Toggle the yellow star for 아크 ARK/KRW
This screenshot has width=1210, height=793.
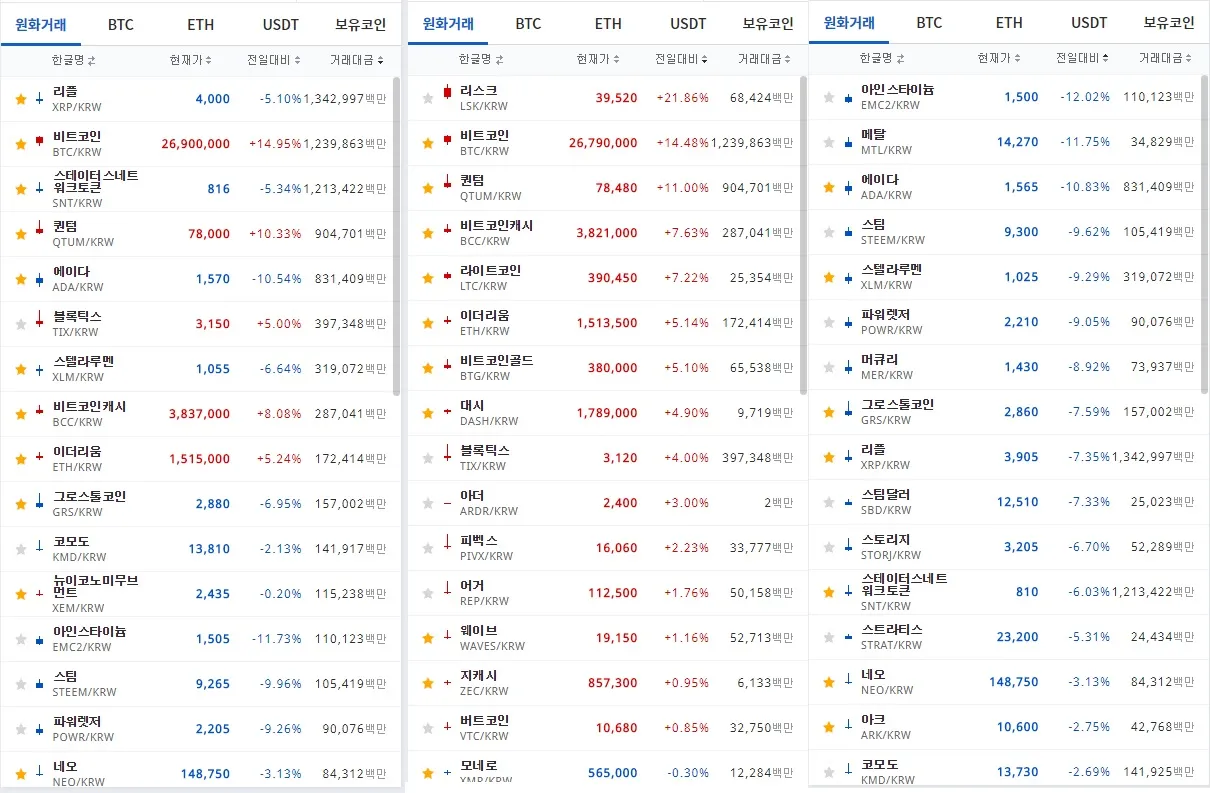(x=829, y=727)
